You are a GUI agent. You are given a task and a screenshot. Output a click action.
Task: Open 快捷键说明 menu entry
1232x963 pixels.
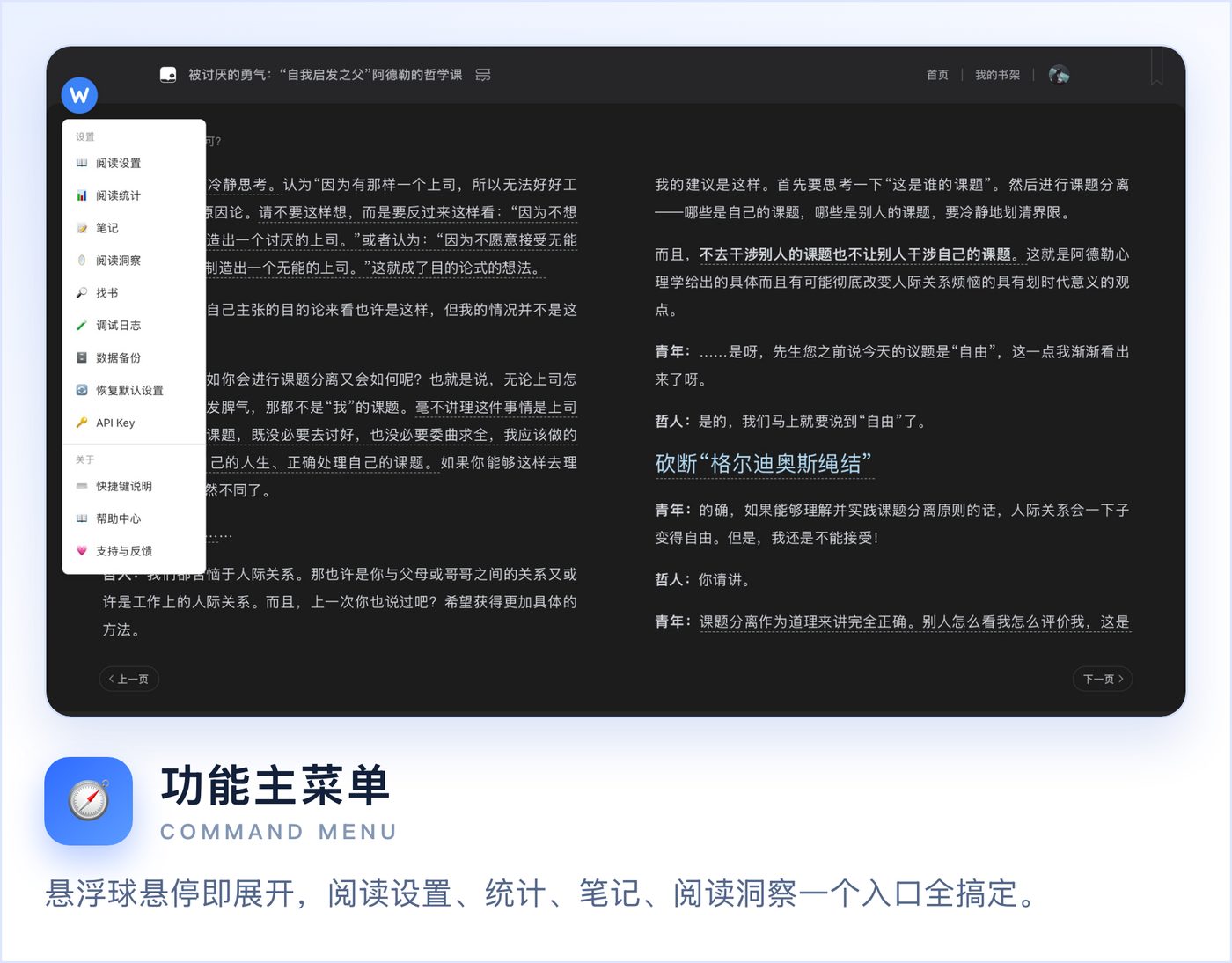coord(134,486)
